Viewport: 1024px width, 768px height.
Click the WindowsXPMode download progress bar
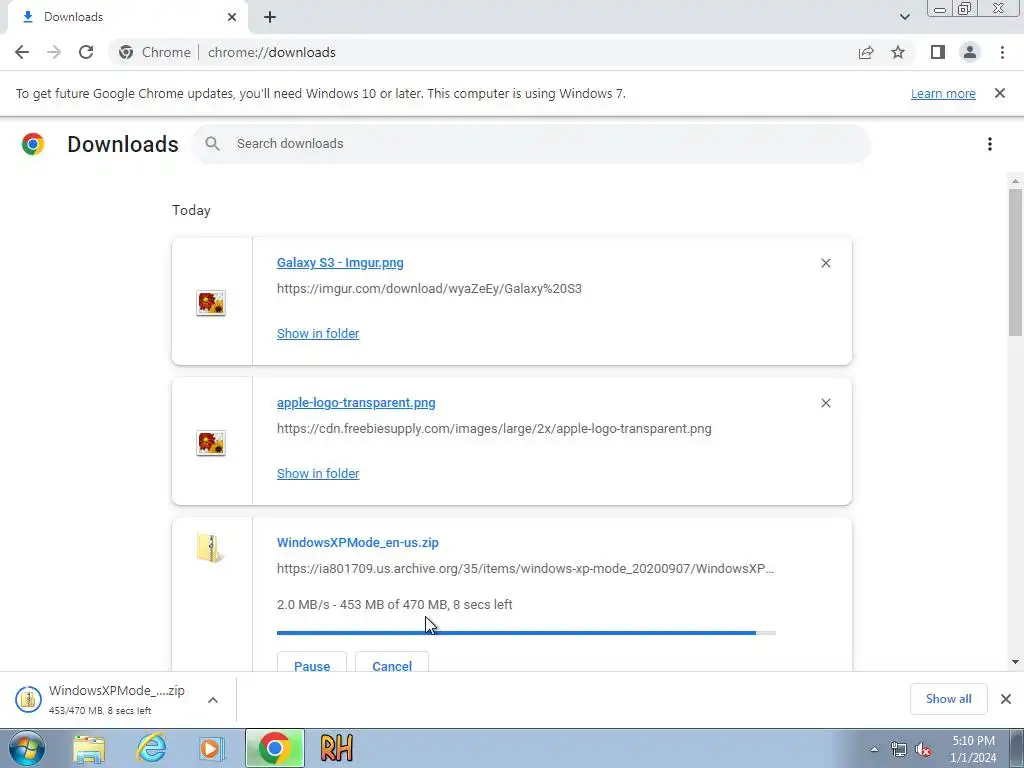point(526,633)
